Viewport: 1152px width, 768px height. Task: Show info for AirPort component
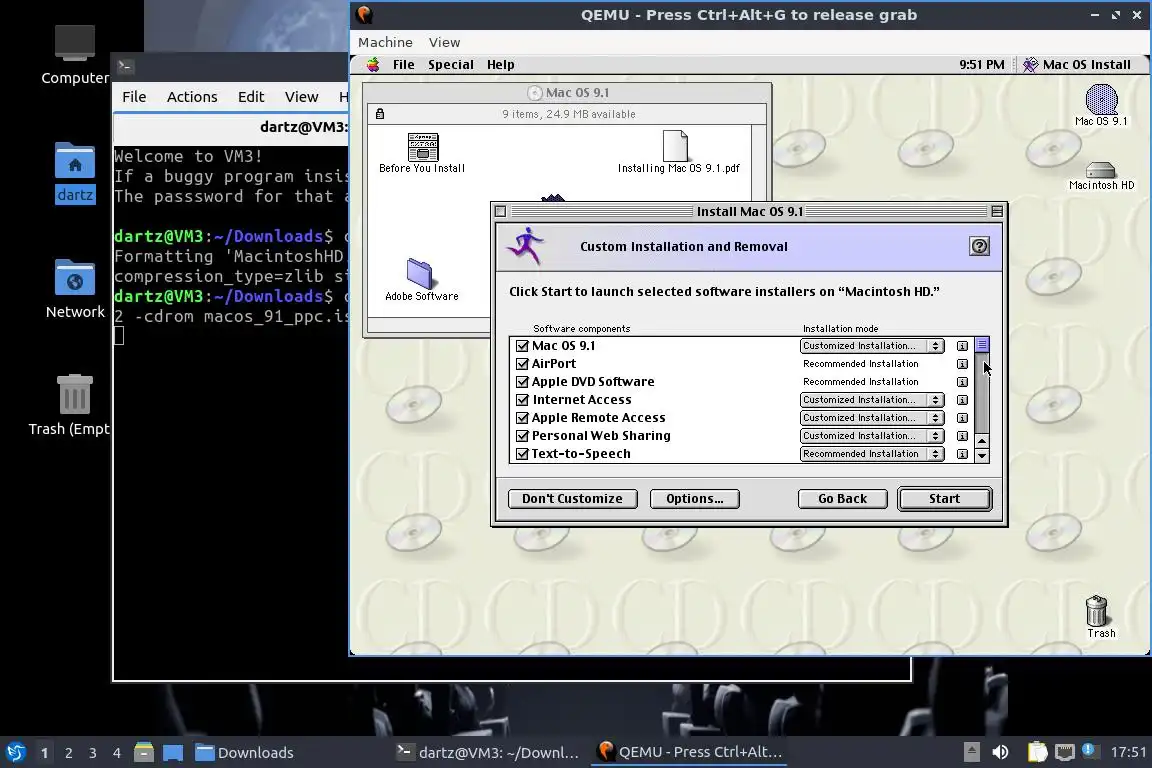tap(962, 364)
